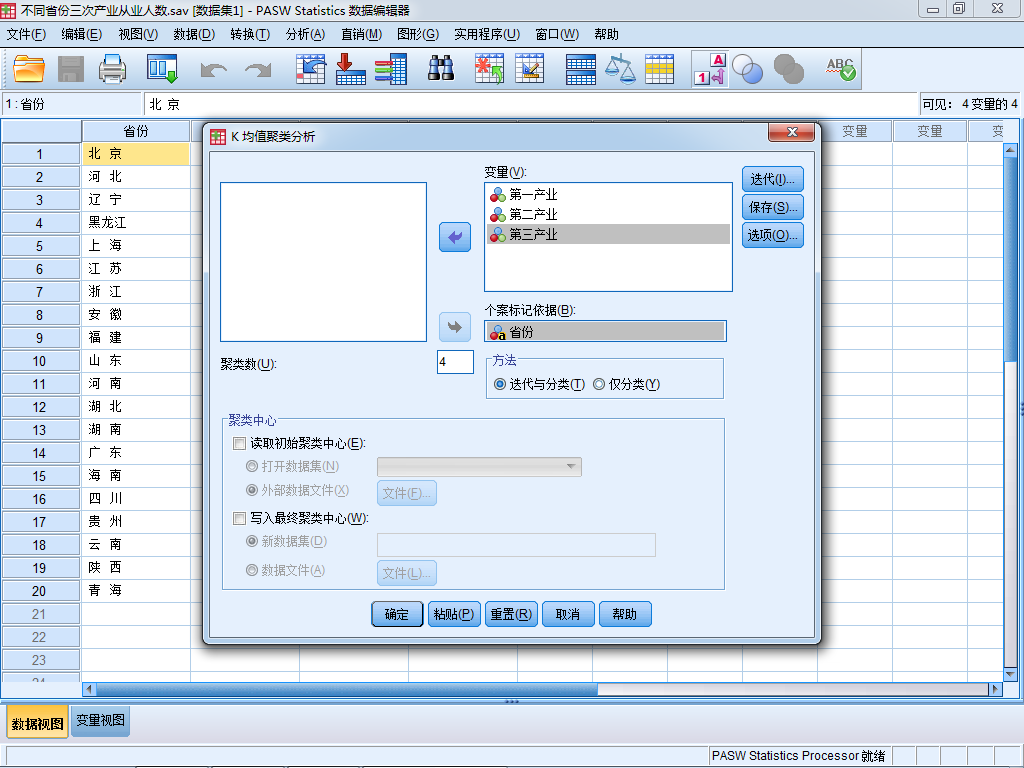Open the 编辑 menu
This screenshot has width=1024, height=768.
click(x=82, y=34)
